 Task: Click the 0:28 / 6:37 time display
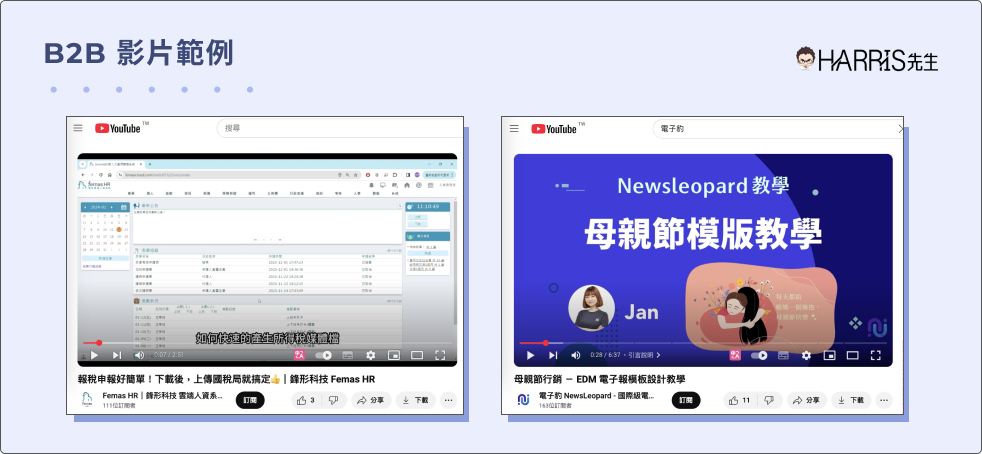[x=605, y=355]
